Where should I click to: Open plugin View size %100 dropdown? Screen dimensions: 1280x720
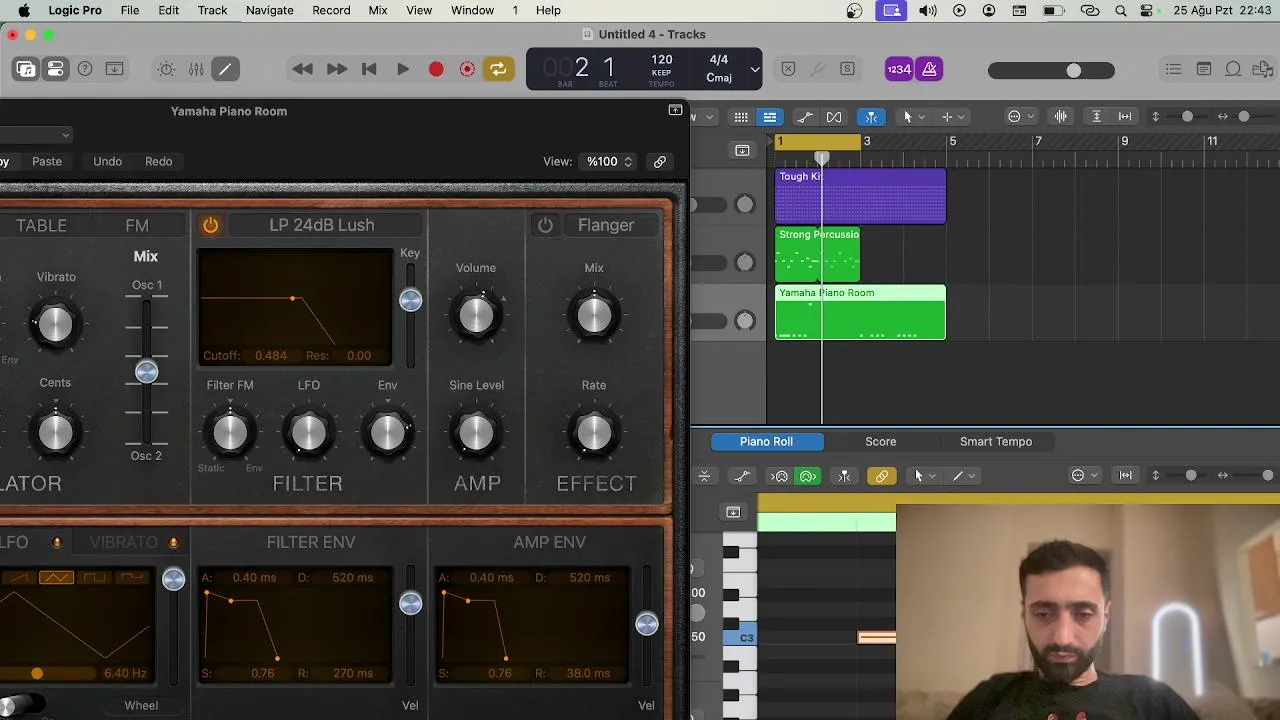[x=610, y=161]
